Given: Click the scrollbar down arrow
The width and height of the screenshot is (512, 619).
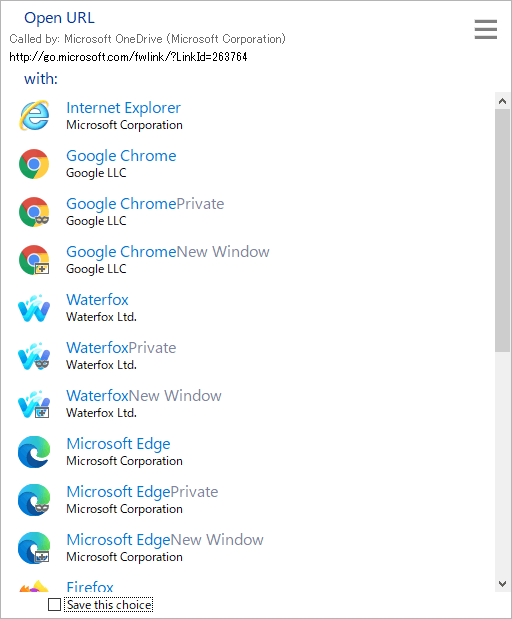Looking at the screenshot, I should click(502, 584).
